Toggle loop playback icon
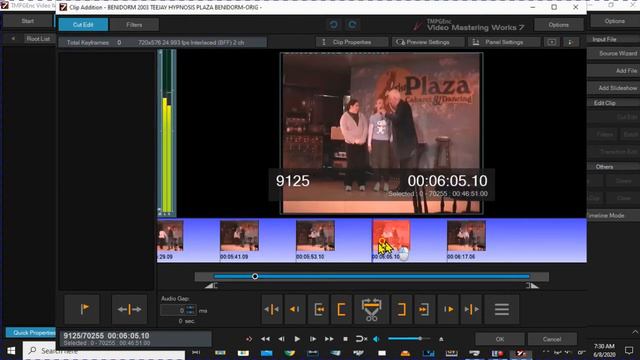The image size is (640, 360). [x=361, y=339]
